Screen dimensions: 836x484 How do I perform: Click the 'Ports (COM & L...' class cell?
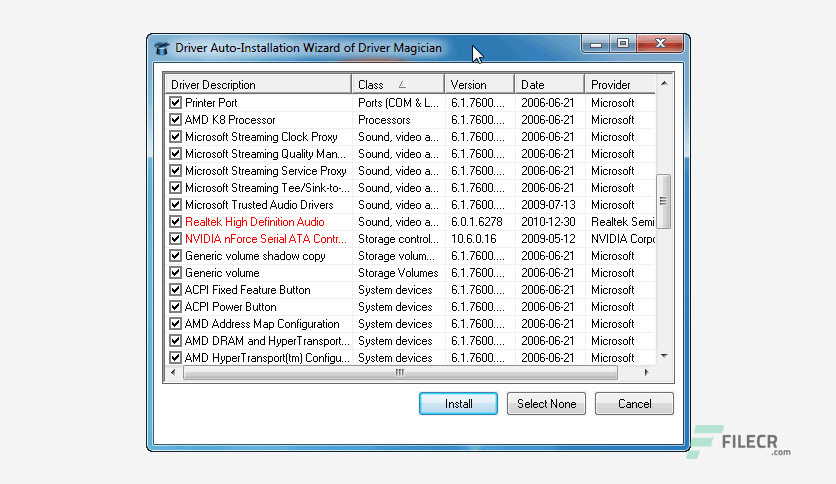click(x=398, y=102)
